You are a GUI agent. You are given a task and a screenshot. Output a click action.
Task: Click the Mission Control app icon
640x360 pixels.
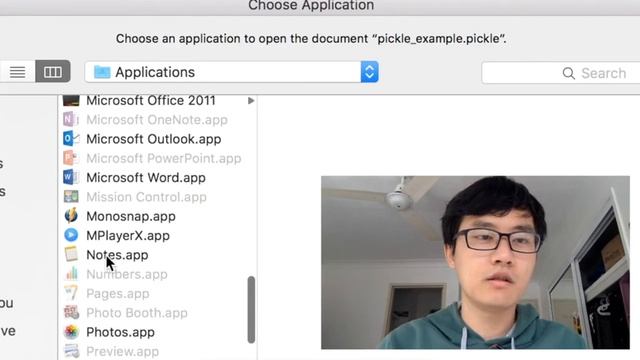tap(71, 197)
